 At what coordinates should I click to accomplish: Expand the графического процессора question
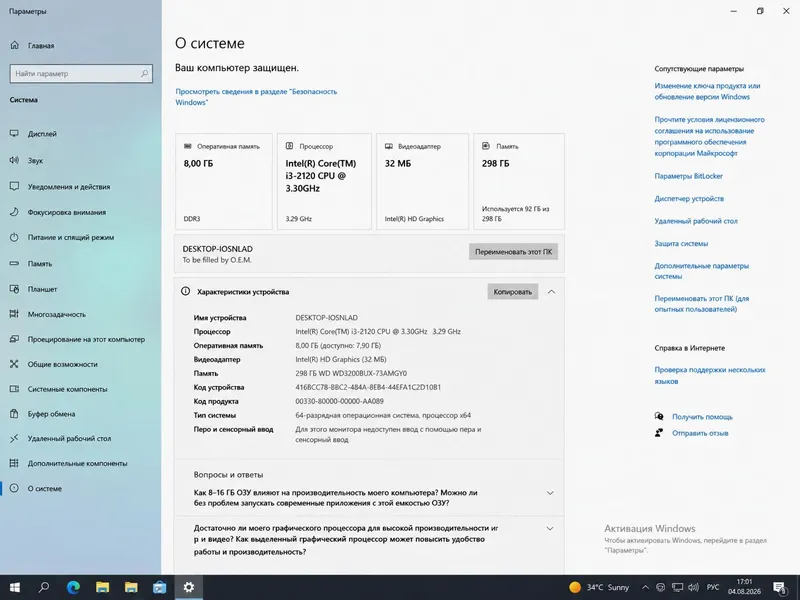click(550, 529)
